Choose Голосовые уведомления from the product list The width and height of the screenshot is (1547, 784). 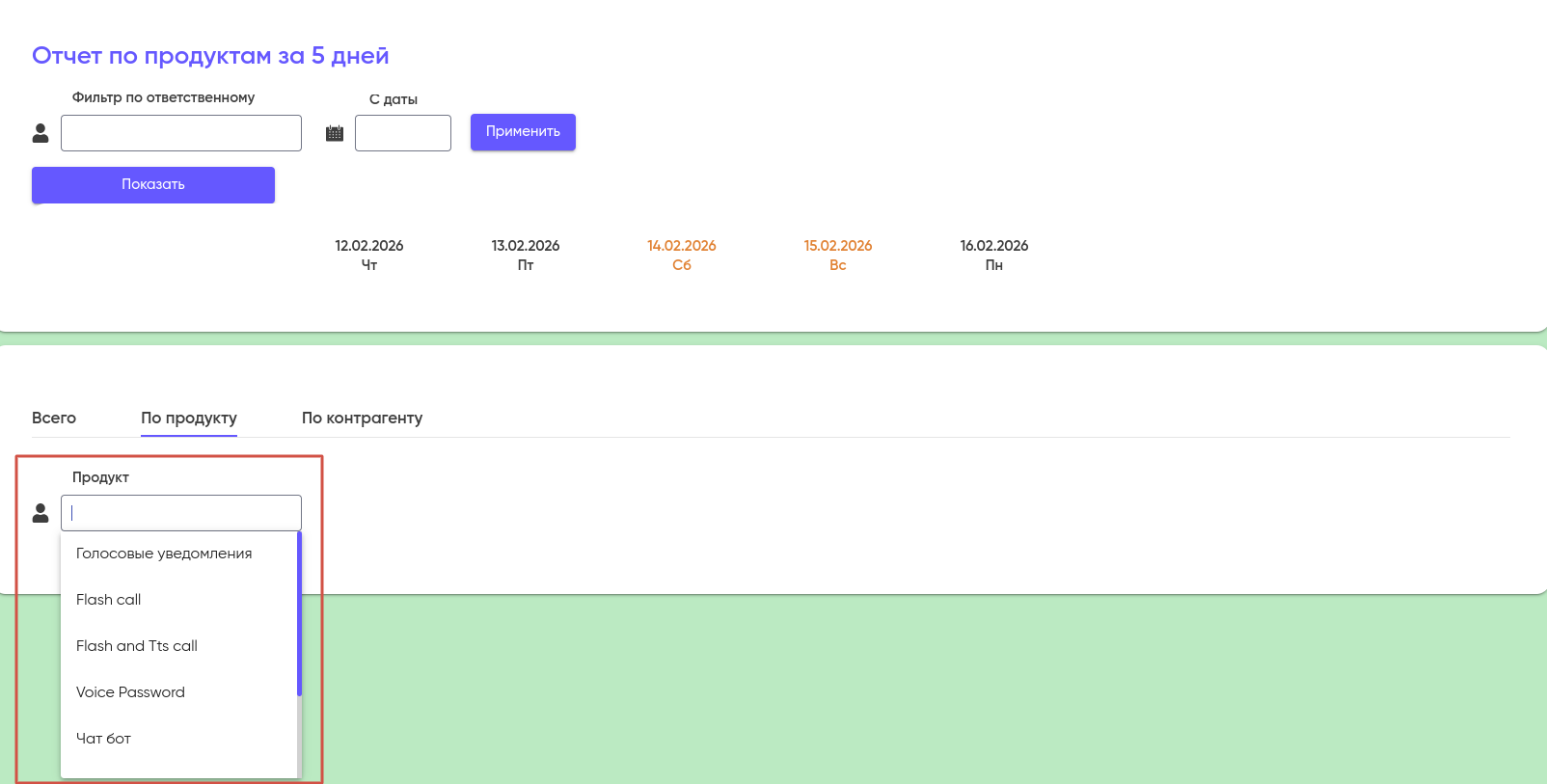(x=164, y=554)
